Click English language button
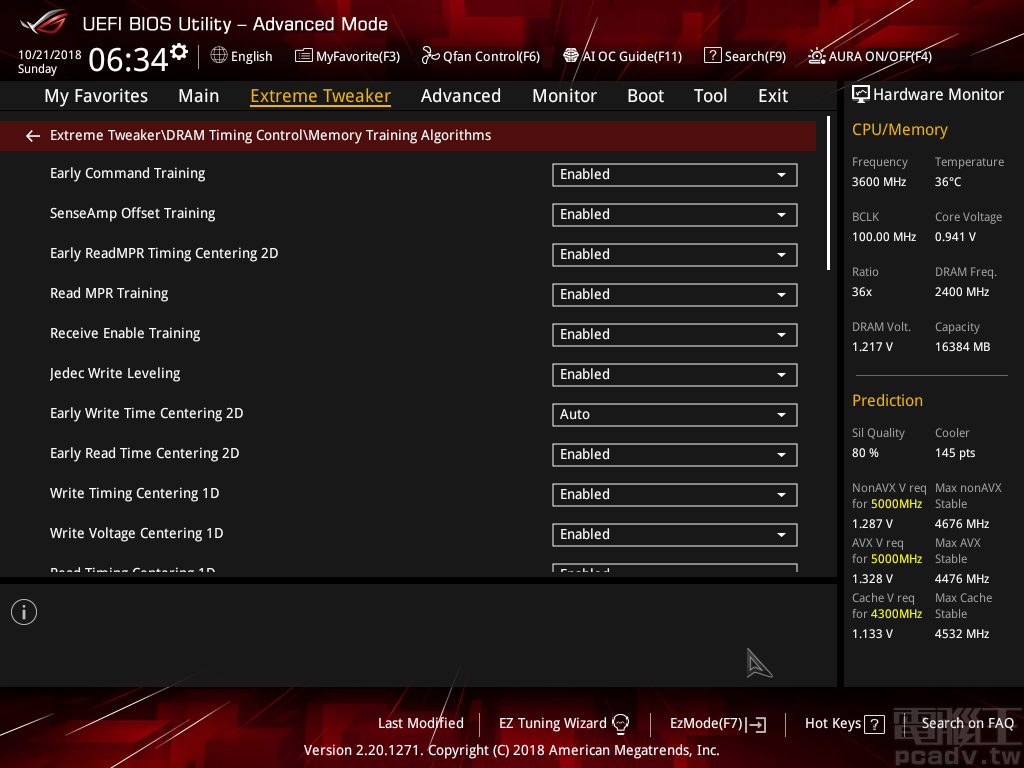 tap(242, 56)
